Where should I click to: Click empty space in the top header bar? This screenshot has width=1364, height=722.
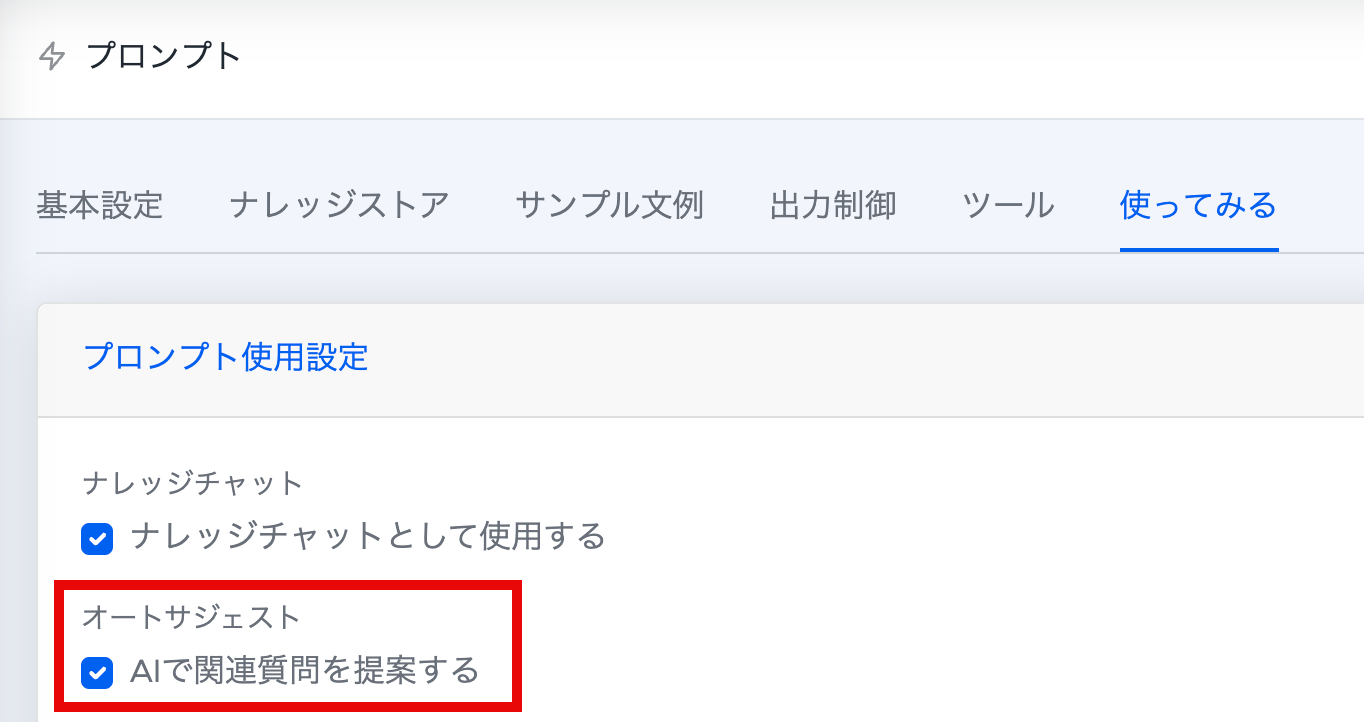coord(800,57)
